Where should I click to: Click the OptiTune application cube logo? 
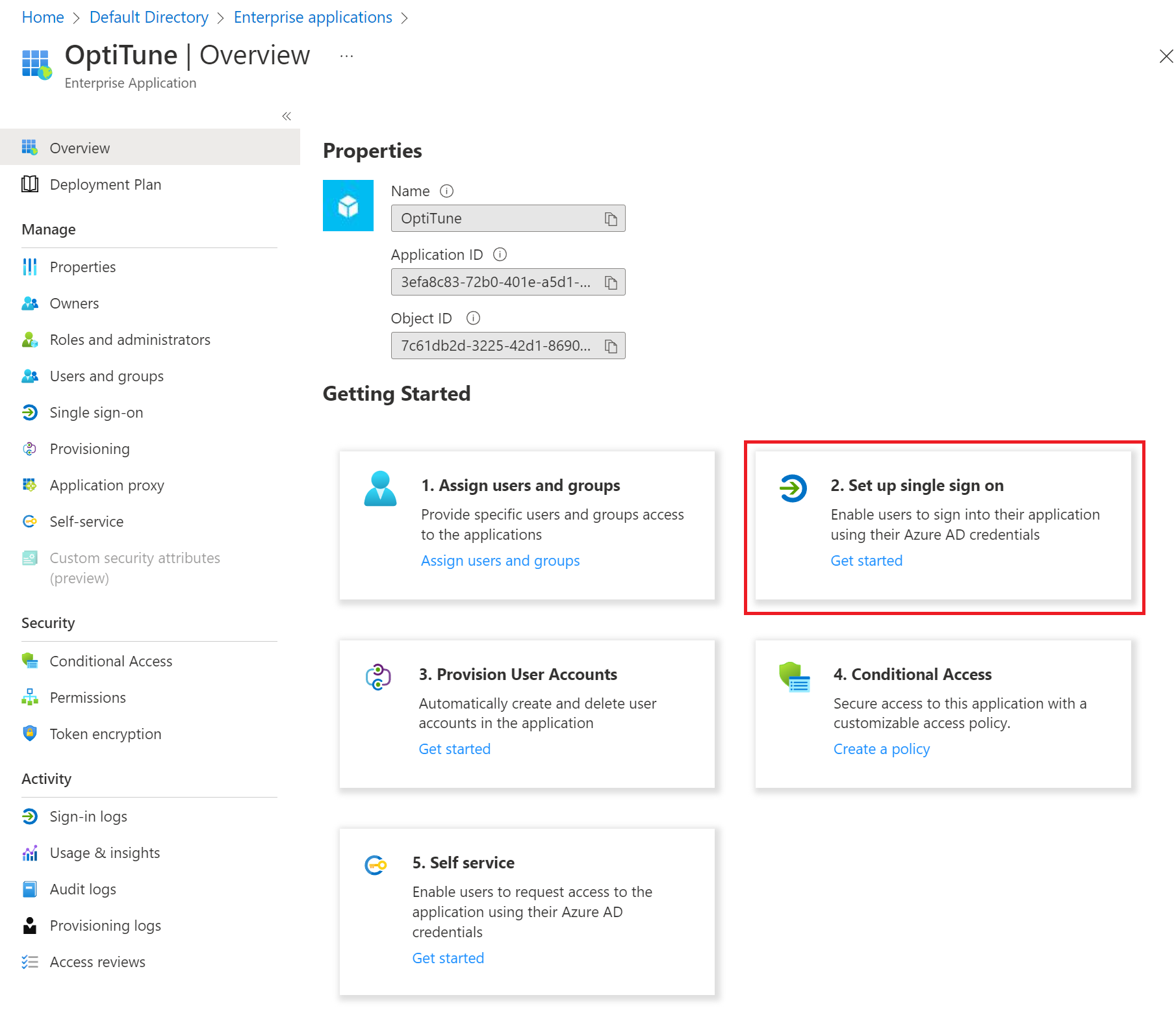[x=348, y=206]
